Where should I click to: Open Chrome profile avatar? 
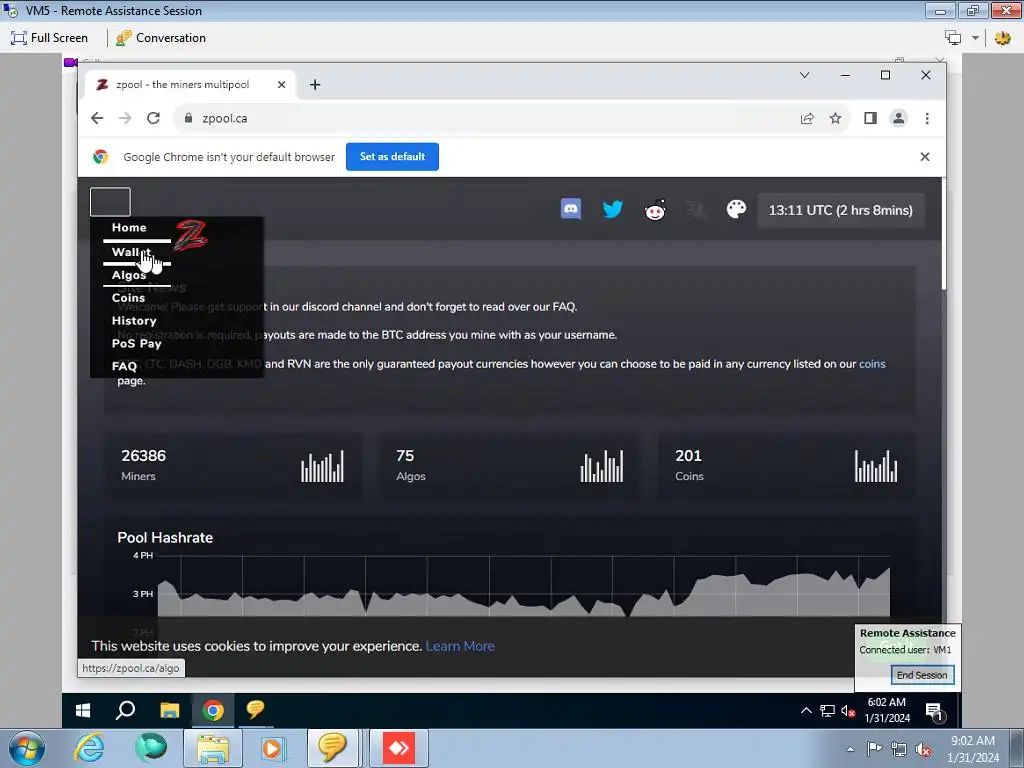pyautogui.click(x=899, y=118)
